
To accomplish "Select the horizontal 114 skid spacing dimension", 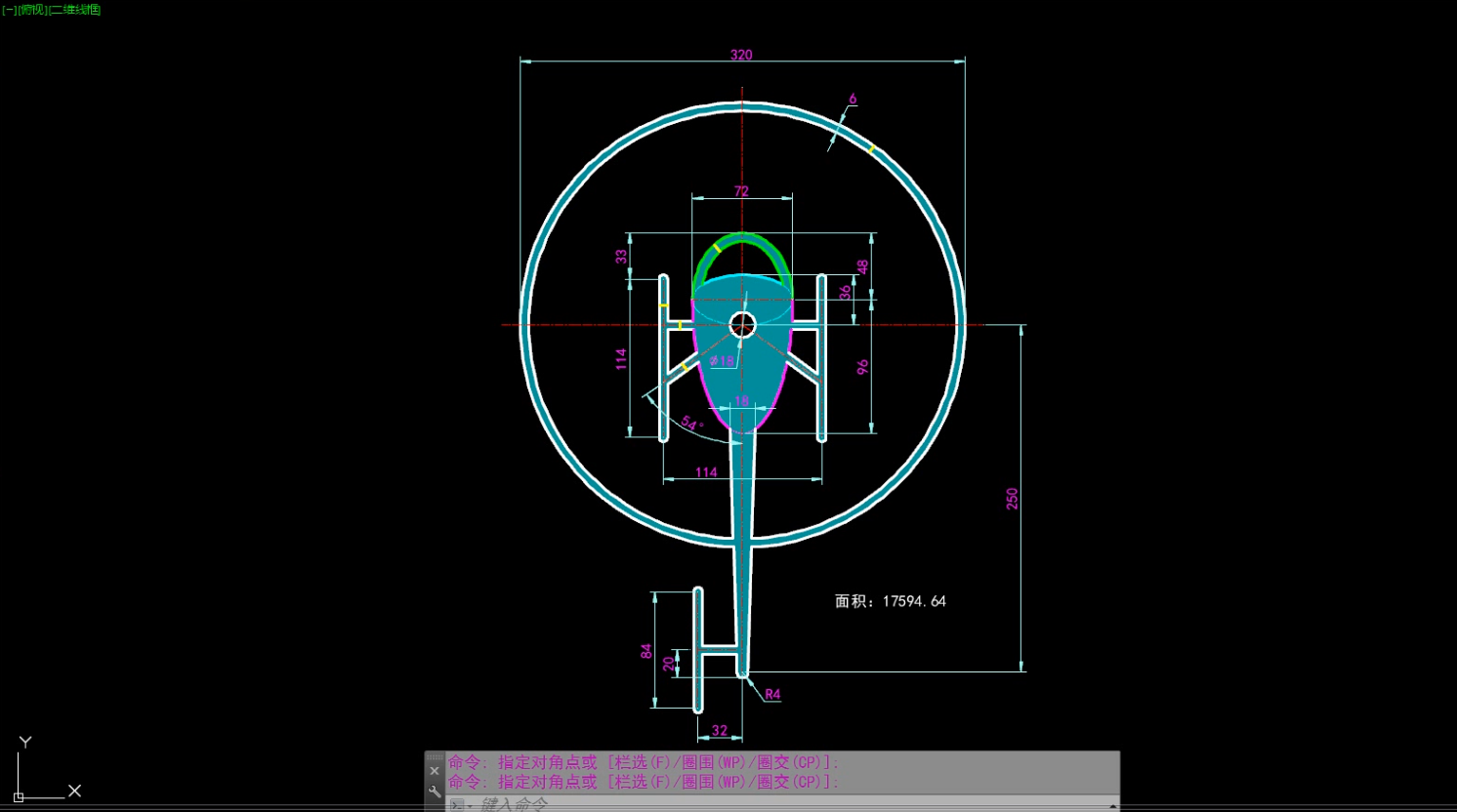I will point(706,472).
